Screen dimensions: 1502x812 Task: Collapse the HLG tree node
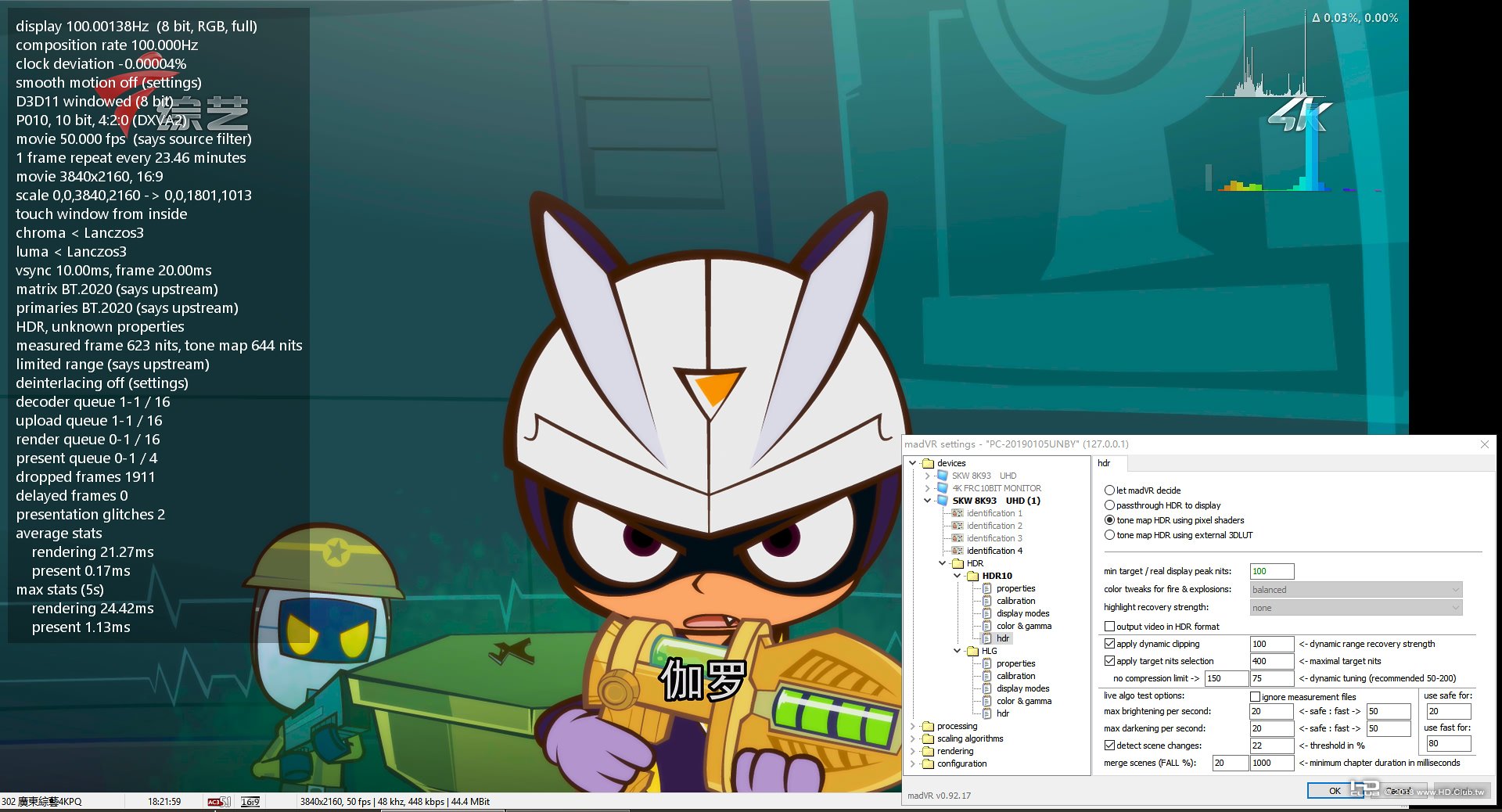tap(957, 651)
